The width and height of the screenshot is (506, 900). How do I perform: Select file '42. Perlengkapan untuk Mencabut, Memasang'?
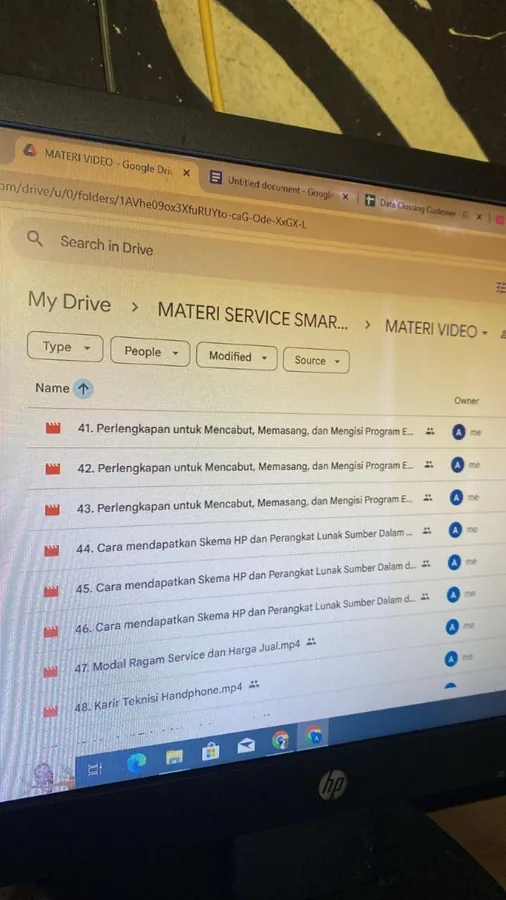(245, 466)
